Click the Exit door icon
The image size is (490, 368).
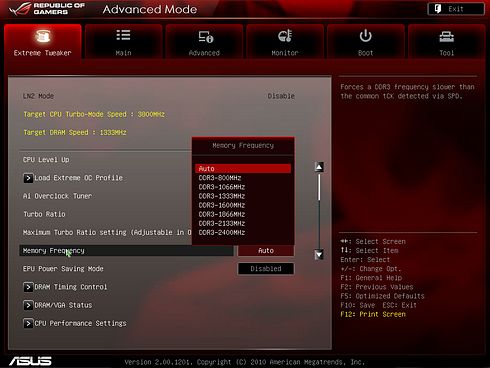pos(438,9)
